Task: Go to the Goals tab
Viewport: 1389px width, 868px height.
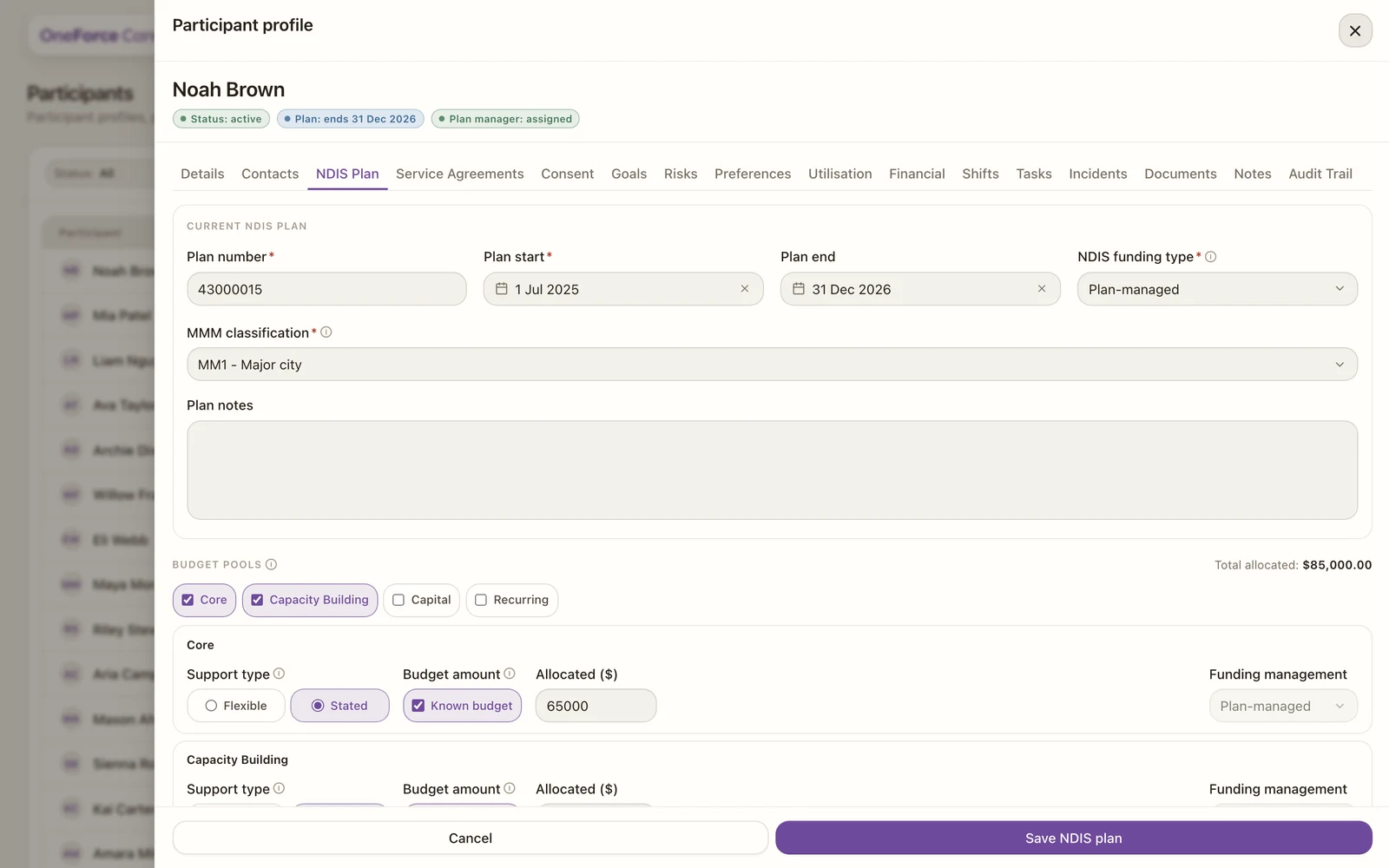Action: (629, 174)
